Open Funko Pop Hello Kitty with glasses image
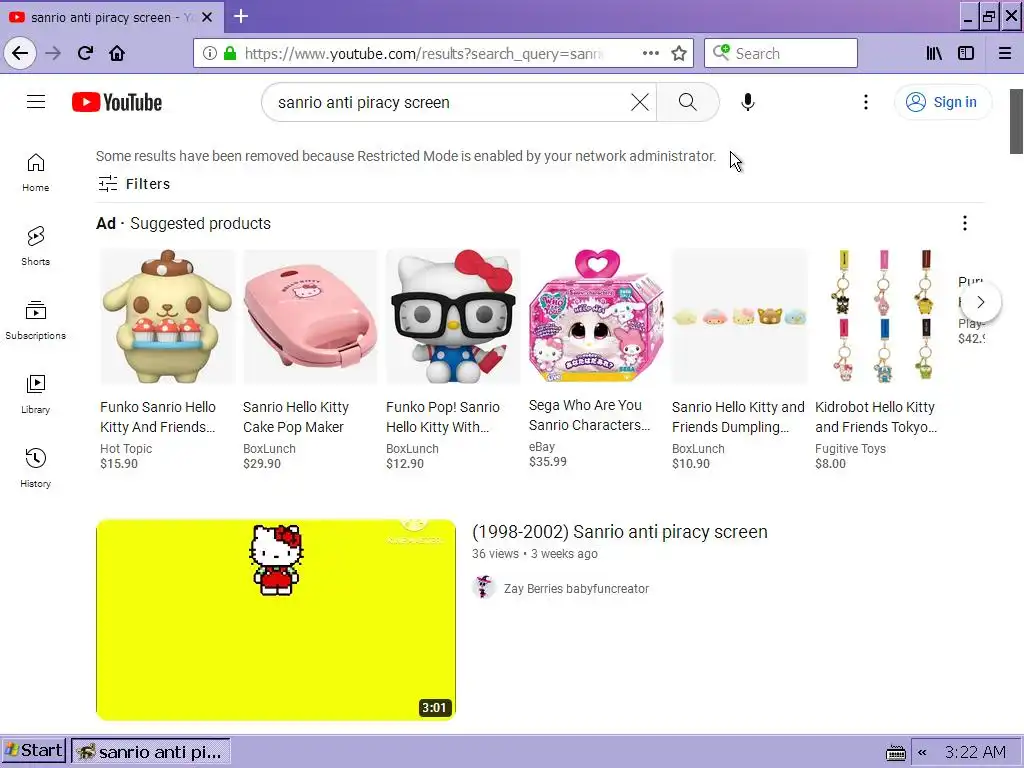The height and width of the screenshot is (768, 1024). pyautogui.click(x=453, y=316)
